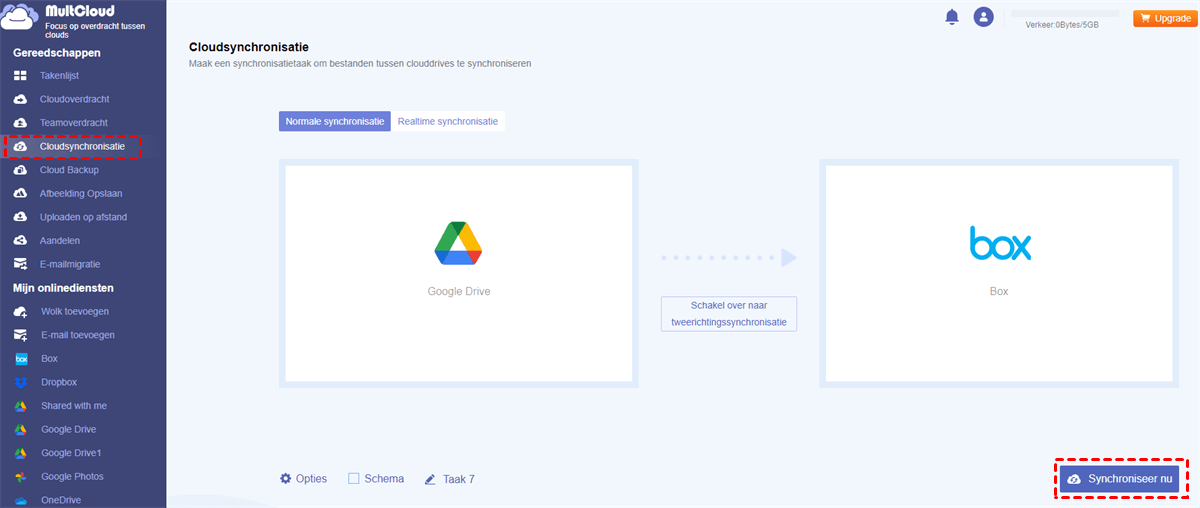Click the Afbeelding Opslaan icon
1200x508 pixels.
(x=20, y=194)
